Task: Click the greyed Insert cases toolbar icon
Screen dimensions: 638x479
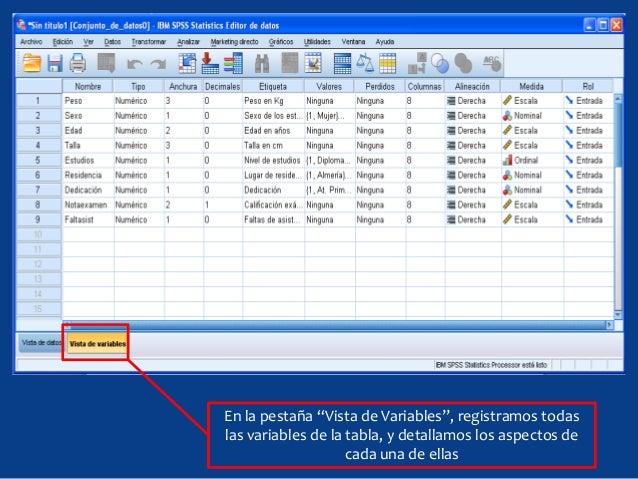Action: (x=290, y=63)
